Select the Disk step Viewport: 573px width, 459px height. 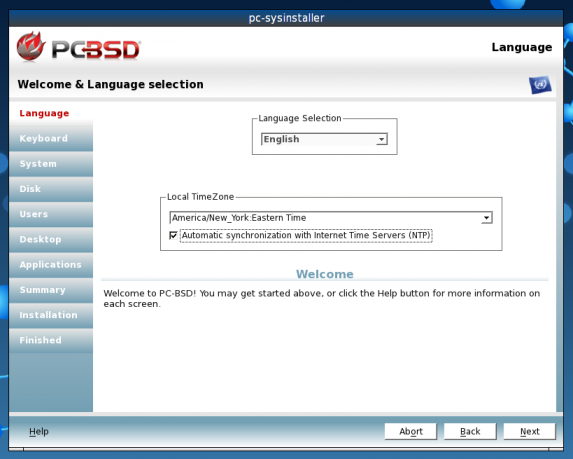(51, 189)
